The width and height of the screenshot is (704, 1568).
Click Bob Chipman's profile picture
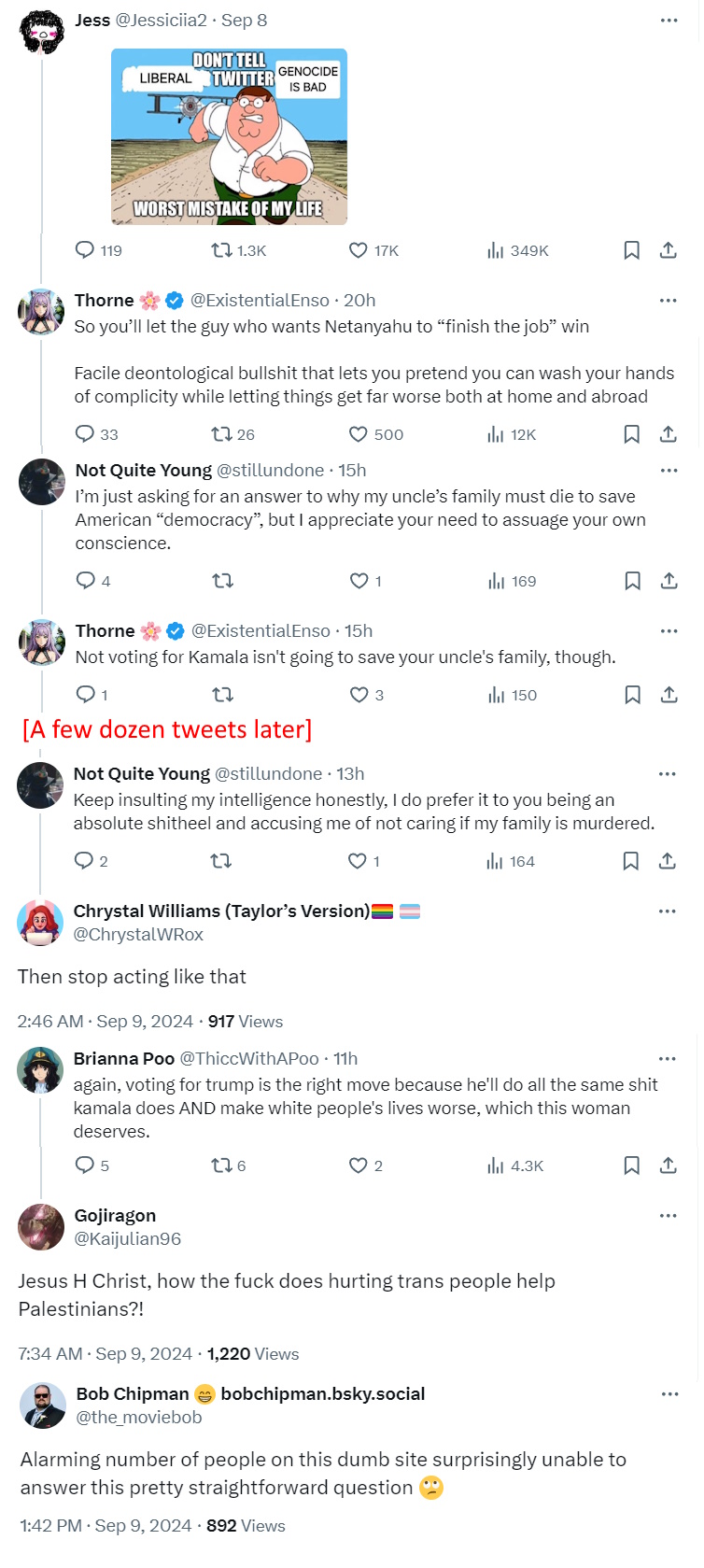(x=43, y=1406)
